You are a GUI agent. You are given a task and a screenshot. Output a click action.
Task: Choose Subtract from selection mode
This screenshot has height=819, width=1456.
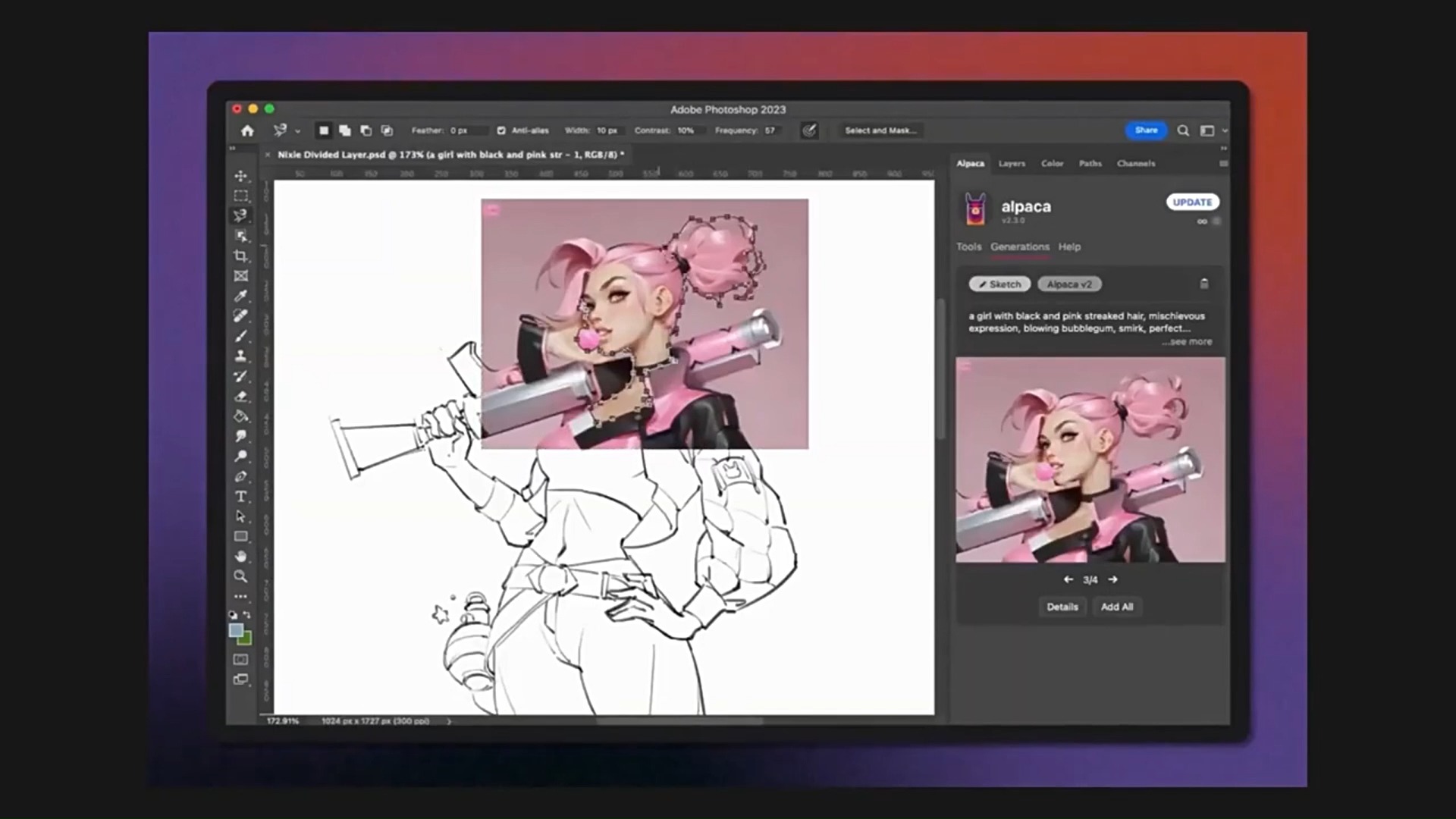point(366,130)
